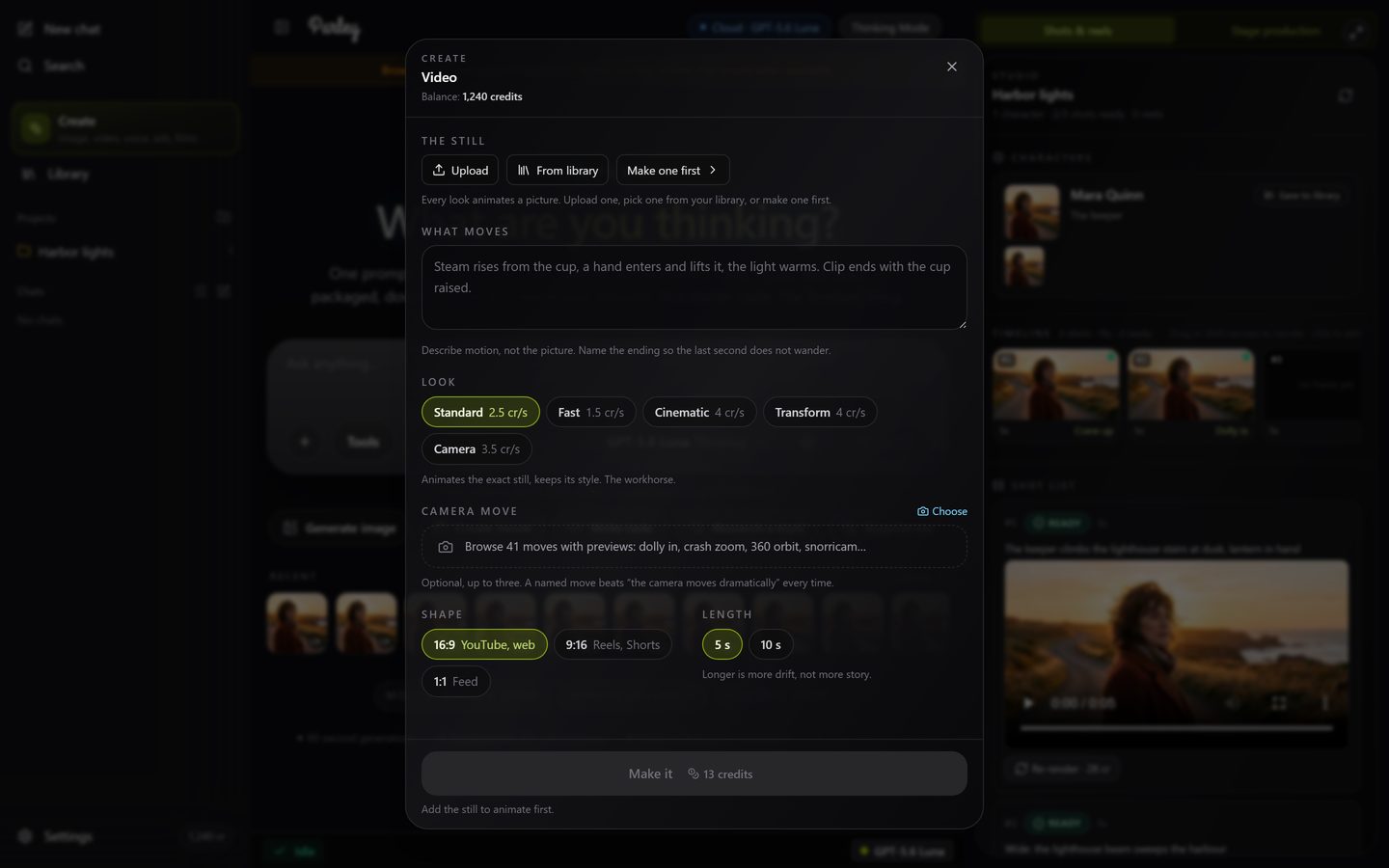1389x868 pixels.
Task: Choose the 1:1 Feed shape
Action: click(455, 681)
